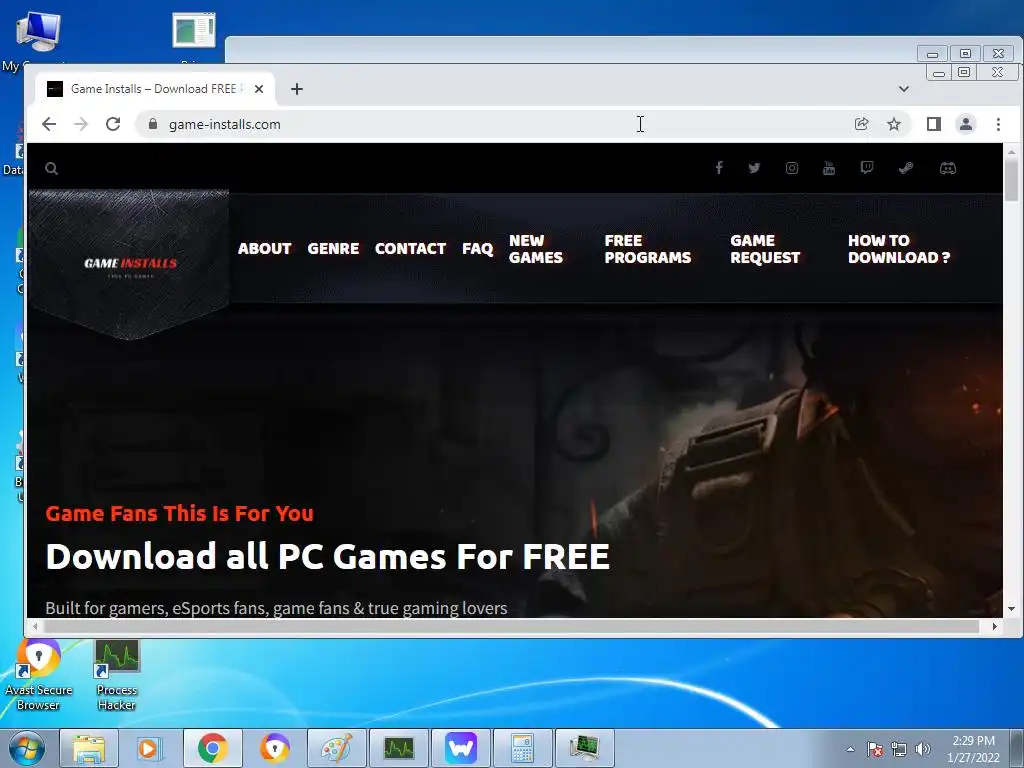Reload the game-installs.com page

point(113,124)
